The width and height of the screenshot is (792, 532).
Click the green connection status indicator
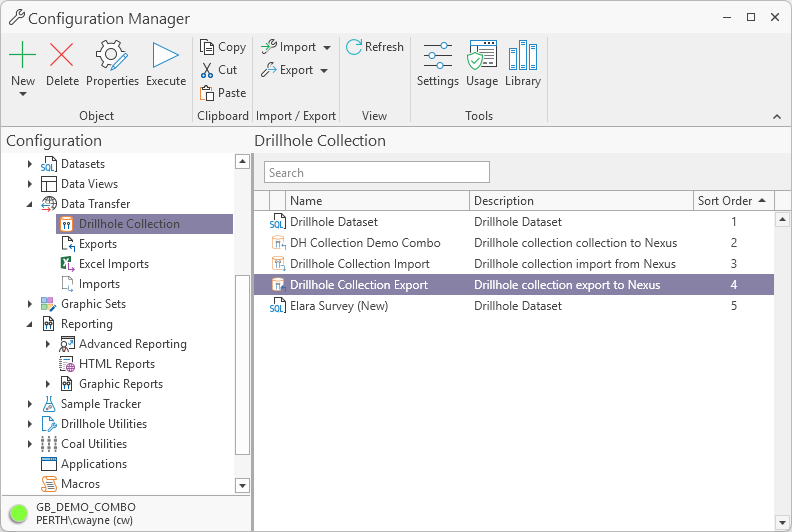18,513
